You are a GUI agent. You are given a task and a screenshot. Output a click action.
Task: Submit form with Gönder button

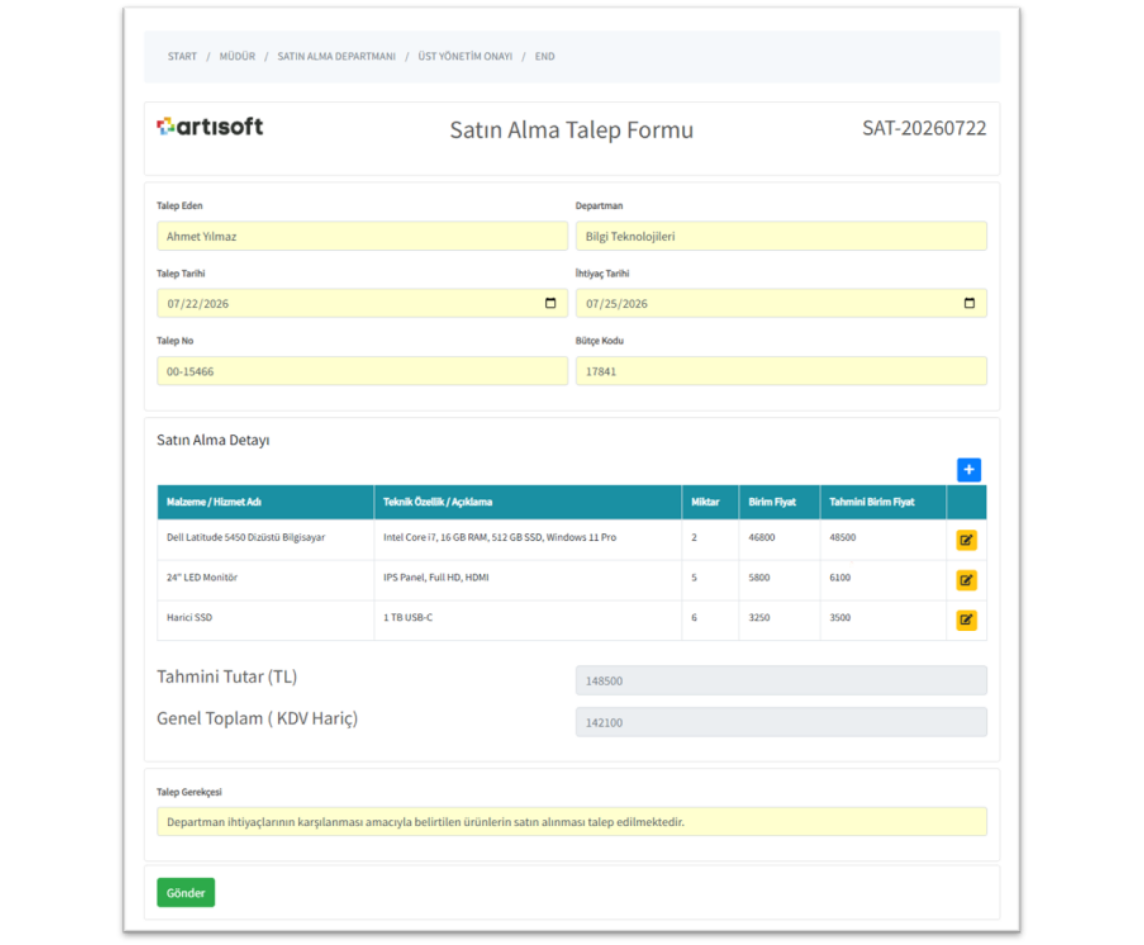[x=185, y=892]
